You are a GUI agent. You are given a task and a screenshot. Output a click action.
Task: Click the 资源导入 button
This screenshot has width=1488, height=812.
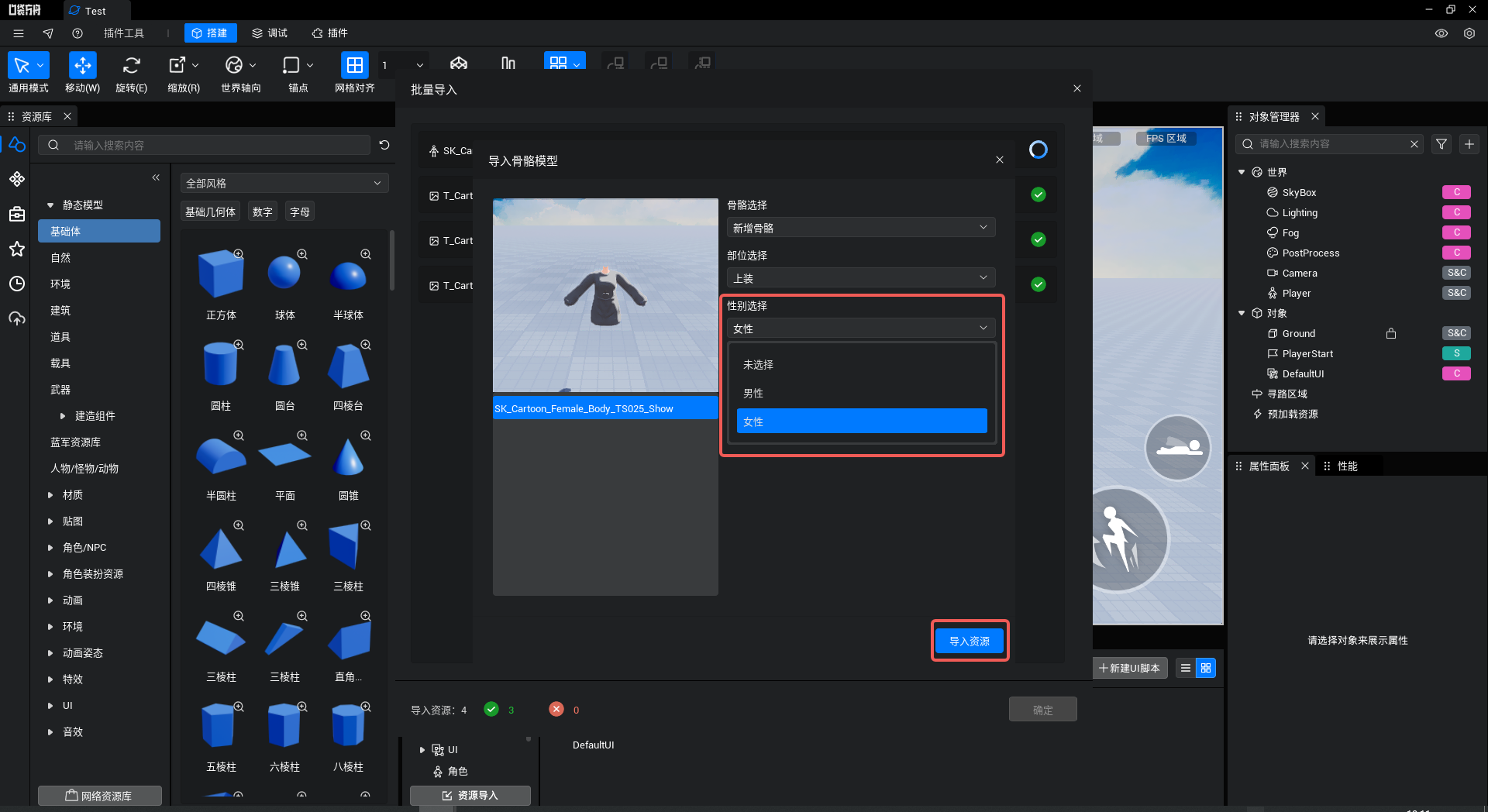pos(470,796)
